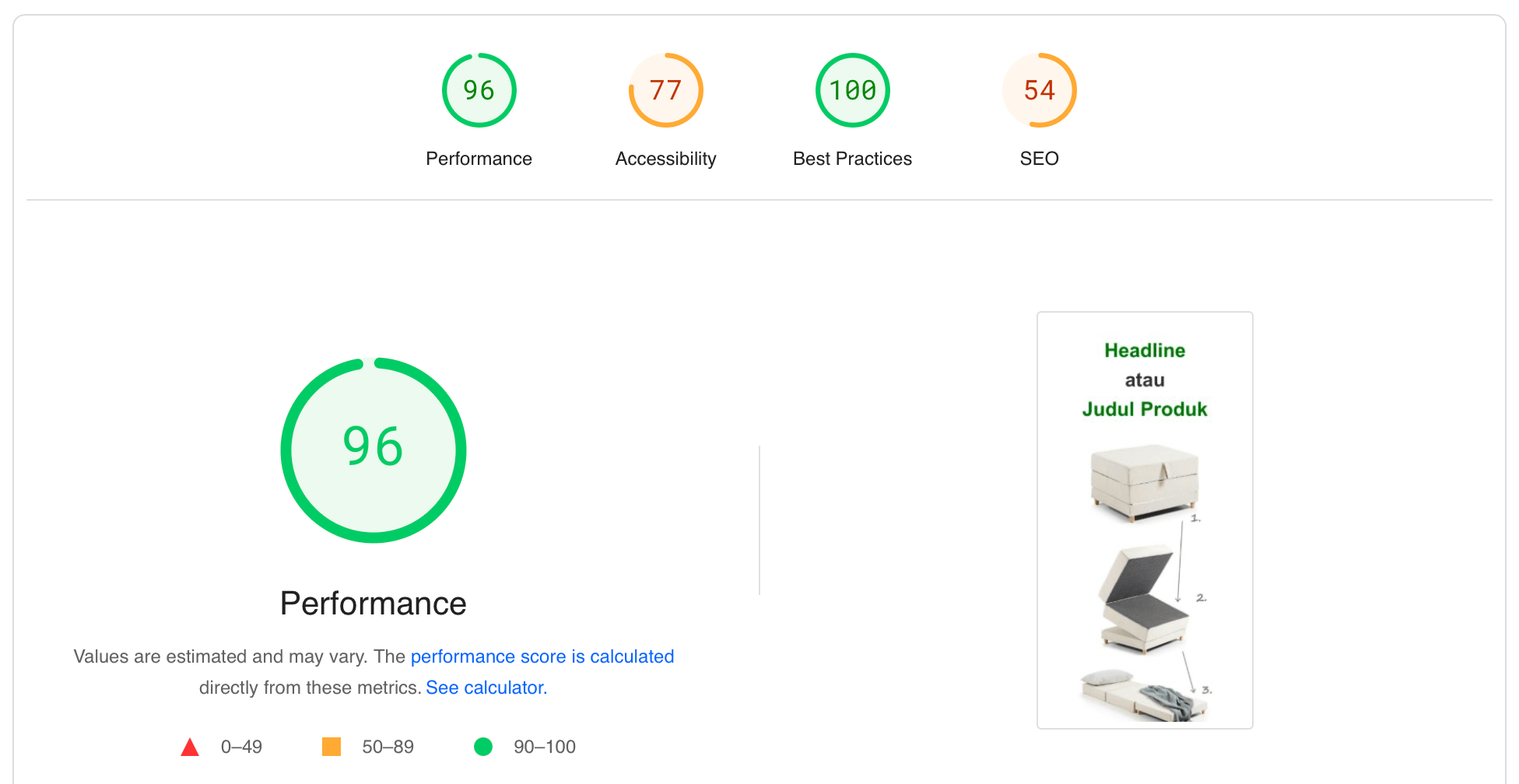Jump to Best Practices section

click(852, 158)
